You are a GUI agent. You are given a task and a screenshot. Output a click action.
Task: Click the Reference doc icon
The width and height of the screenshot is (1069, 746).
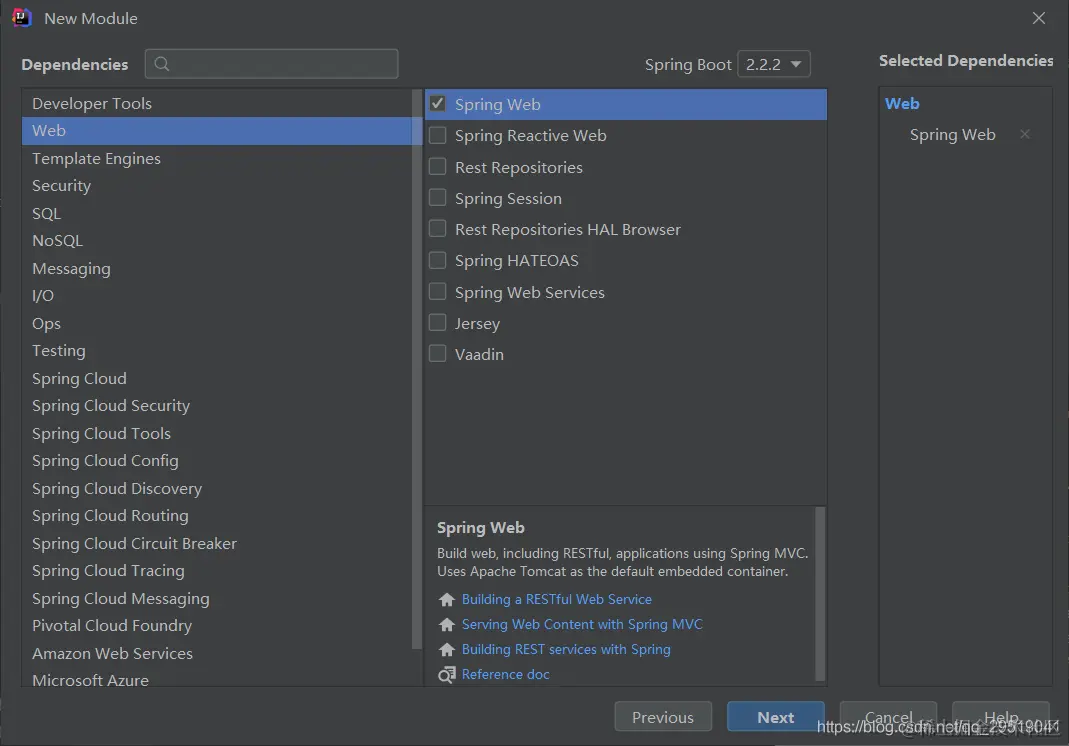[x=447, y=675]
